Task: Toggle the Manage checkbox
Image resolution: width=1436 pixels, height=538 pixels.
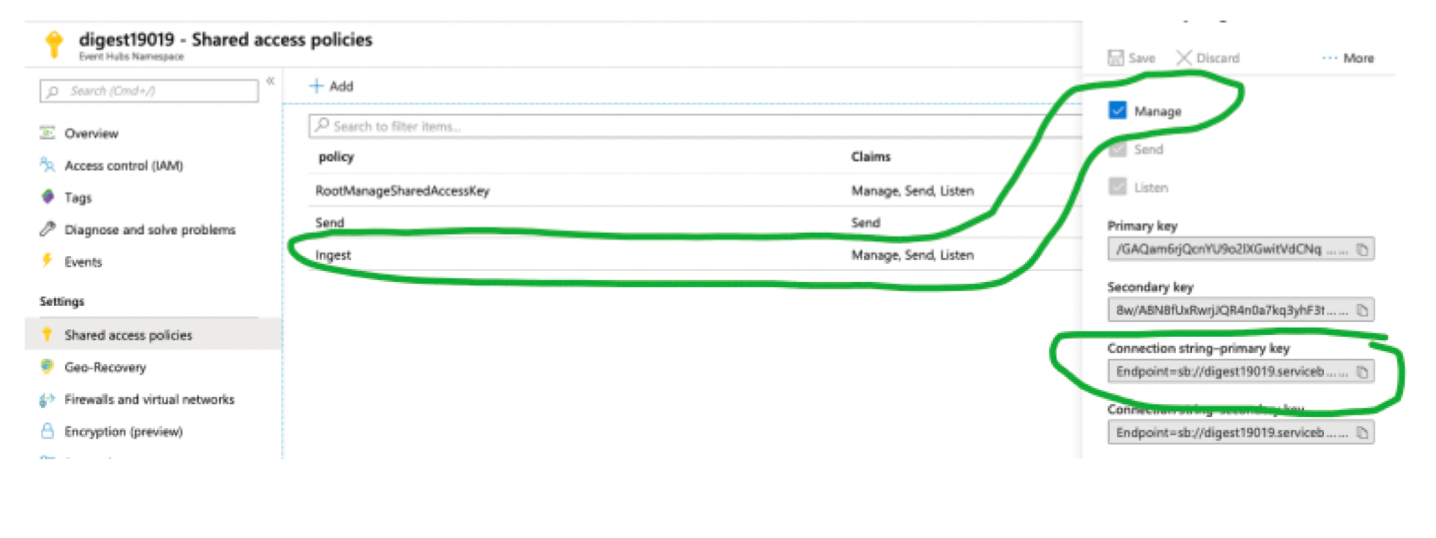Action: click(x=1118, y=111)
